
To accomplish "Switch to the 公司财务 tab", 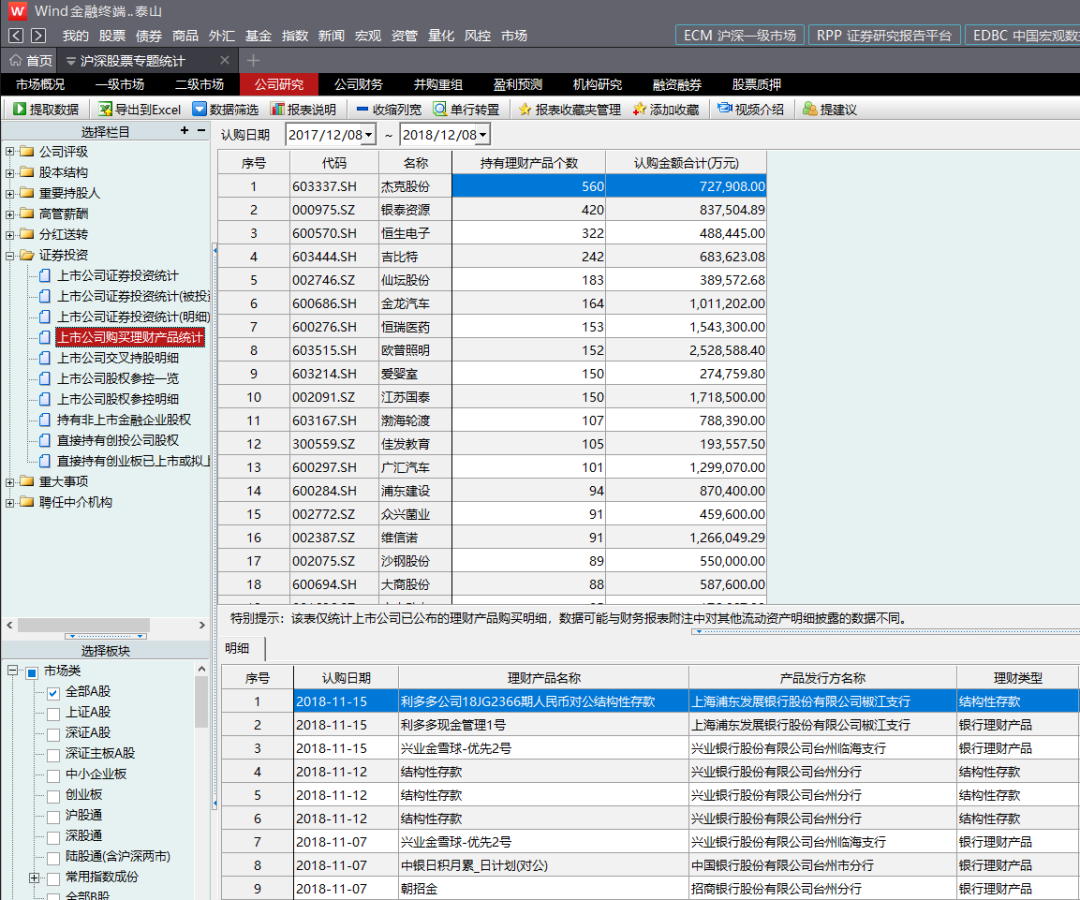I will point(358,84).
